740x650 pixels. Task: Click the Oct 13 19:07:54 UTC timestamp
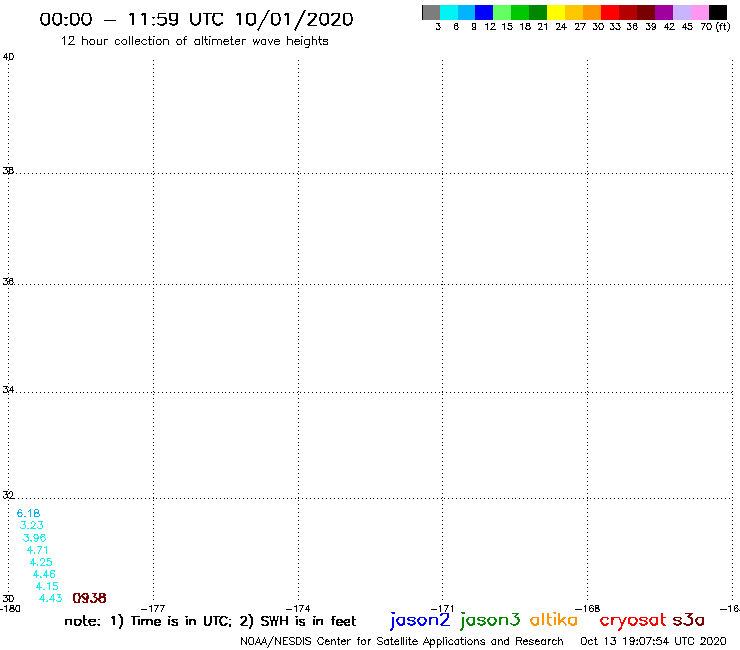click(x=653, y=642)
